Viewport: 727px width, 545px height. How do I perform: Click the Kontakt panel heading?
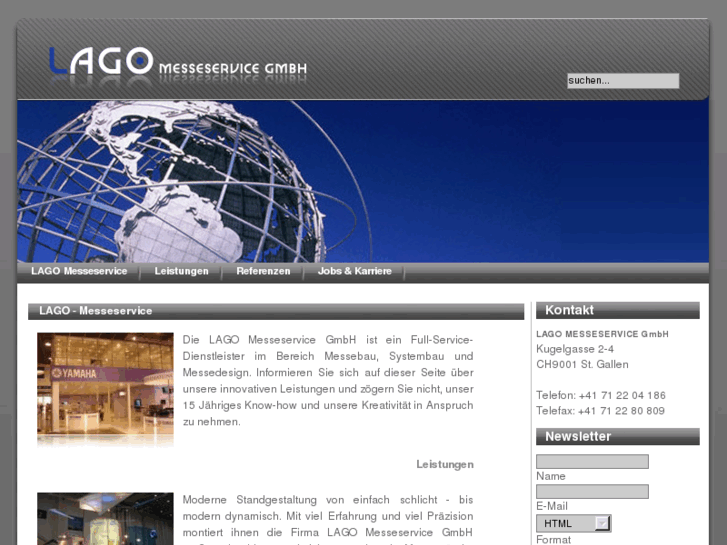pyautogui.click(x=618, y=310)
